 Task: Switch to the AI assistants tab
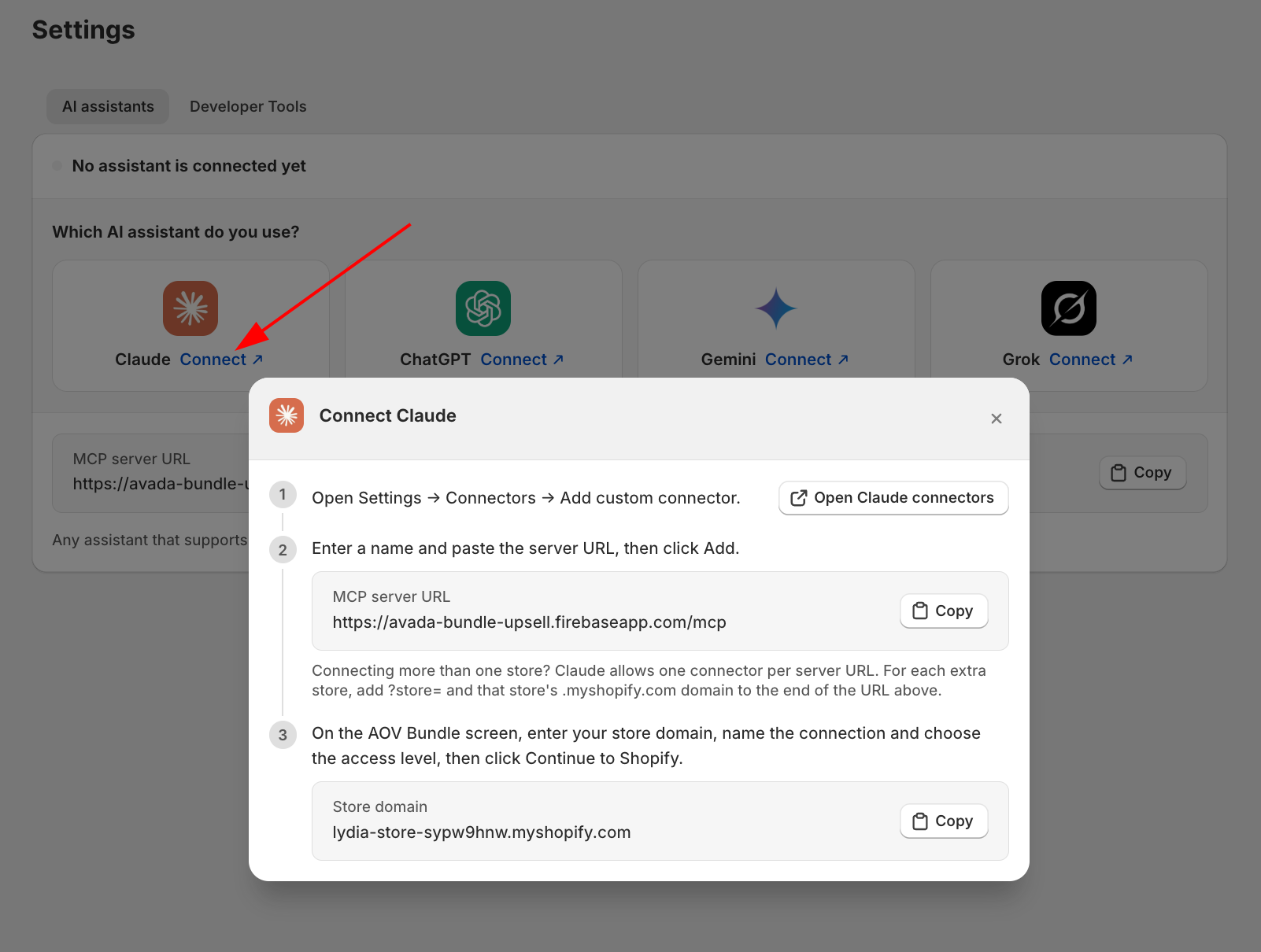108,107
